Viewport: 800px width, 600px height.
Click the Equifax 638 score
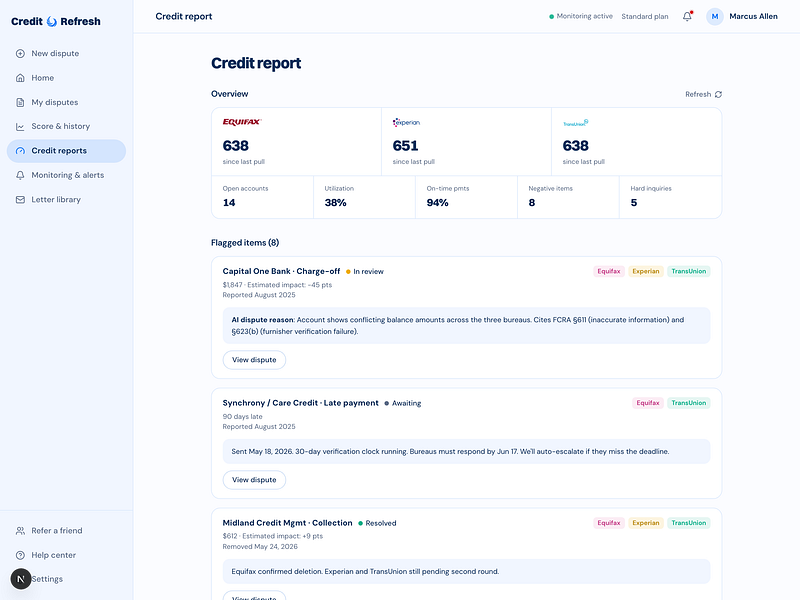(x=236, y=146)
